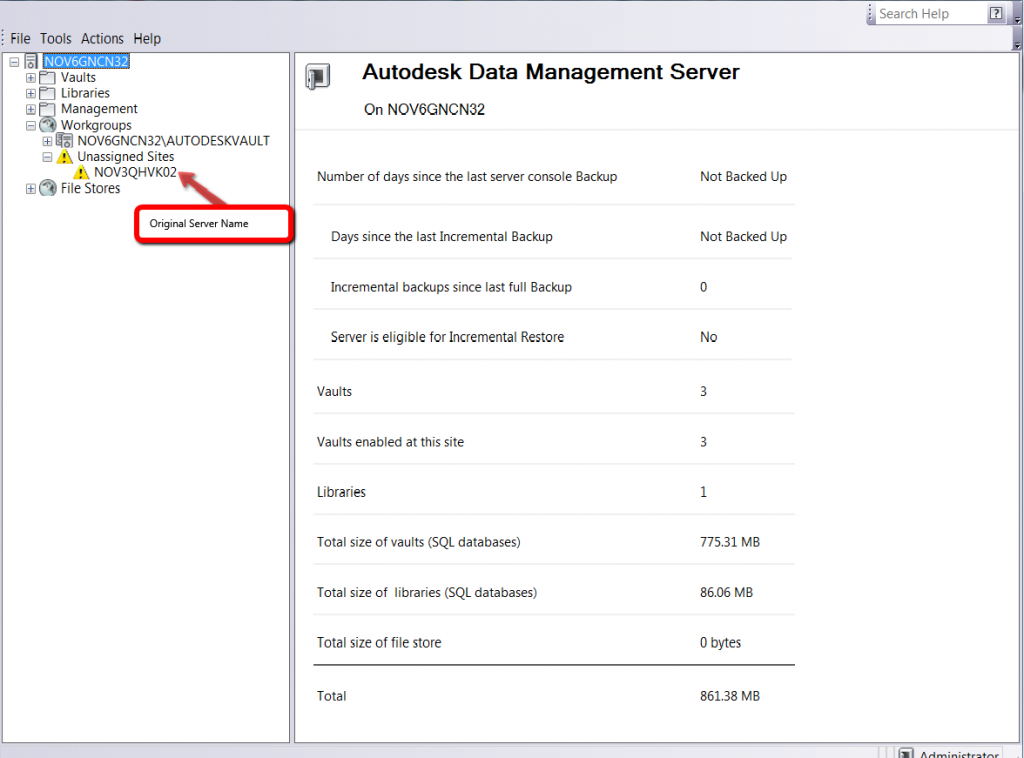This screenshot has height=758, width=1024.
Task: Click the server icon next to AUTODESKVAULT
Action: pos(64,141)
